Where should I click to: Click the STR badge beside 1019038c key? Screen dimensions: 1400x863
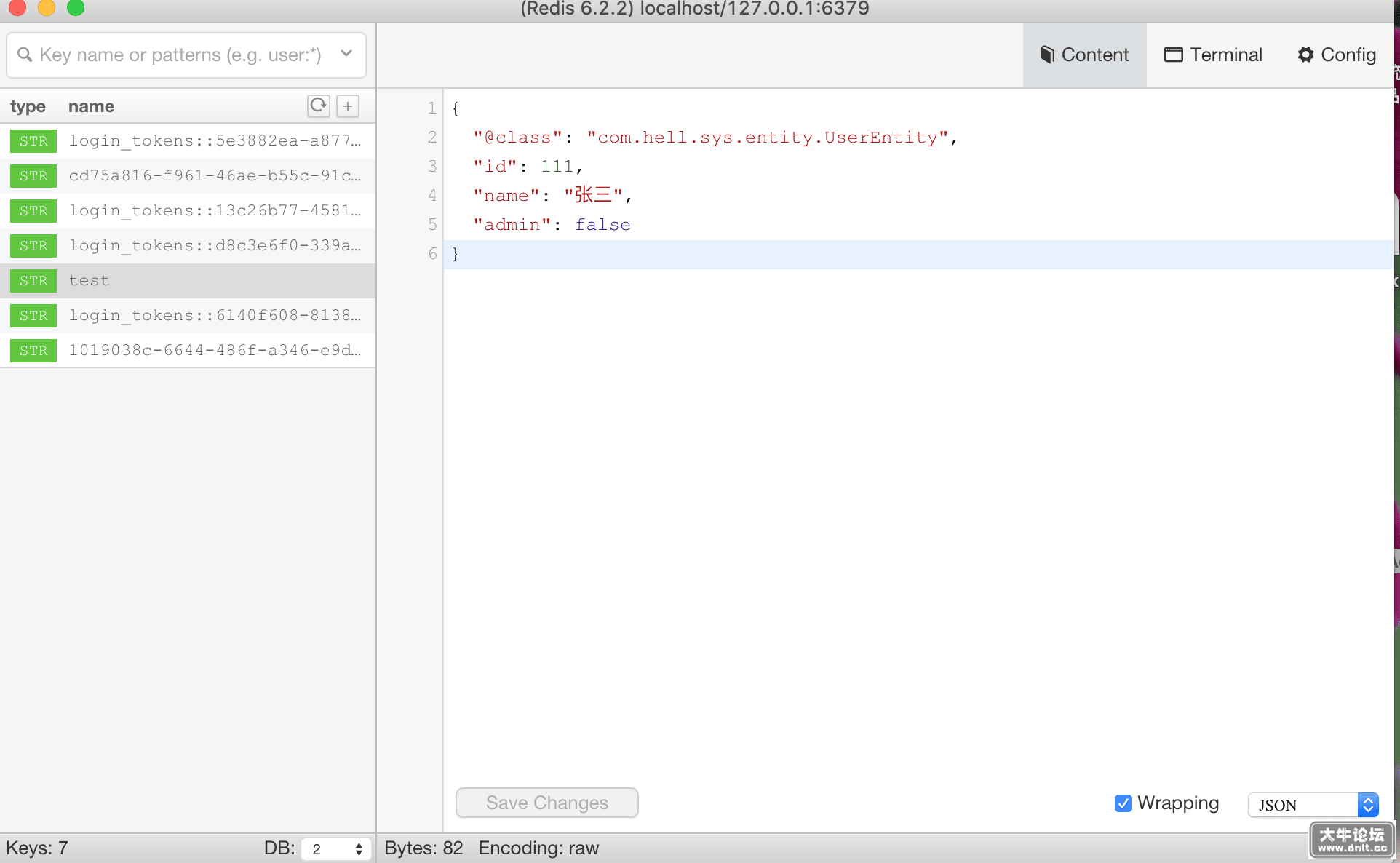[x=33, y=351]
